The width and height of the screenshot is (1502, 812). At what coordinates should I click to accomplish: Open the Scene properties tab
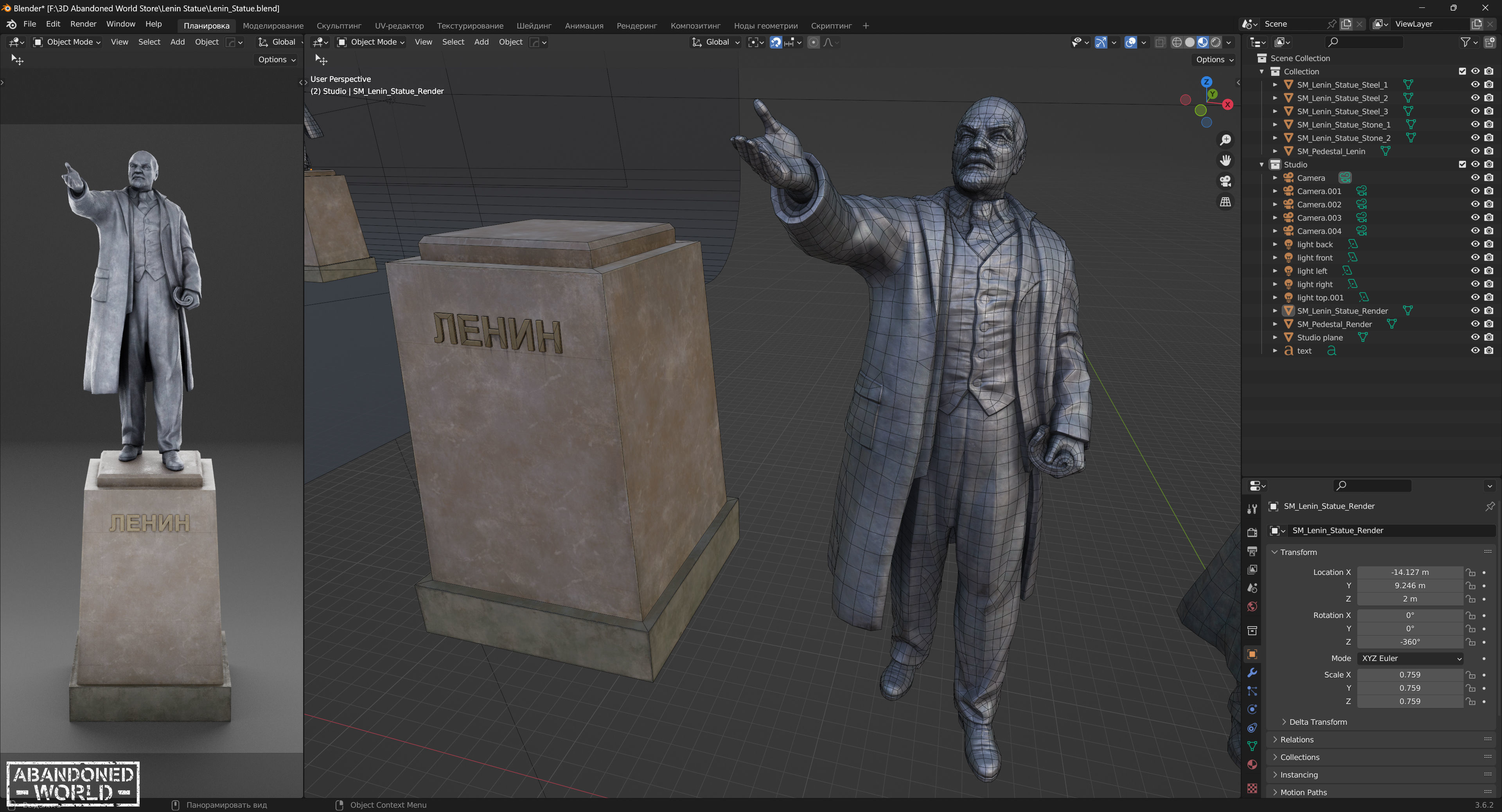1252,587
